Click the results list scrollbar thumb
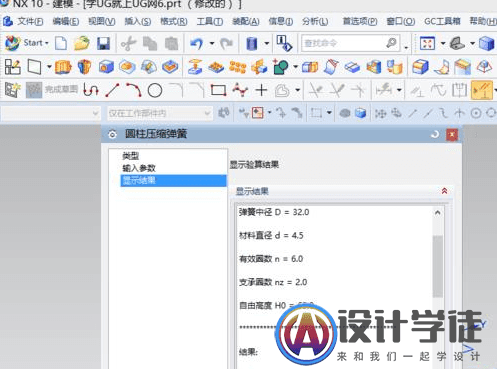The height and width of the screenshot is (369, 498). click(438, 266)
